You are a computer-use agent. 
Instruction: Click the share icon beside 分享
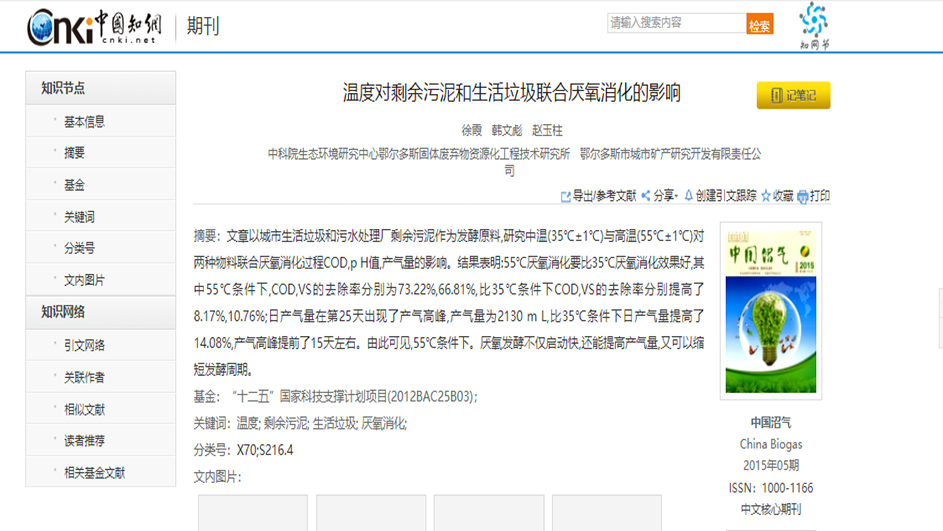point(646,195)
